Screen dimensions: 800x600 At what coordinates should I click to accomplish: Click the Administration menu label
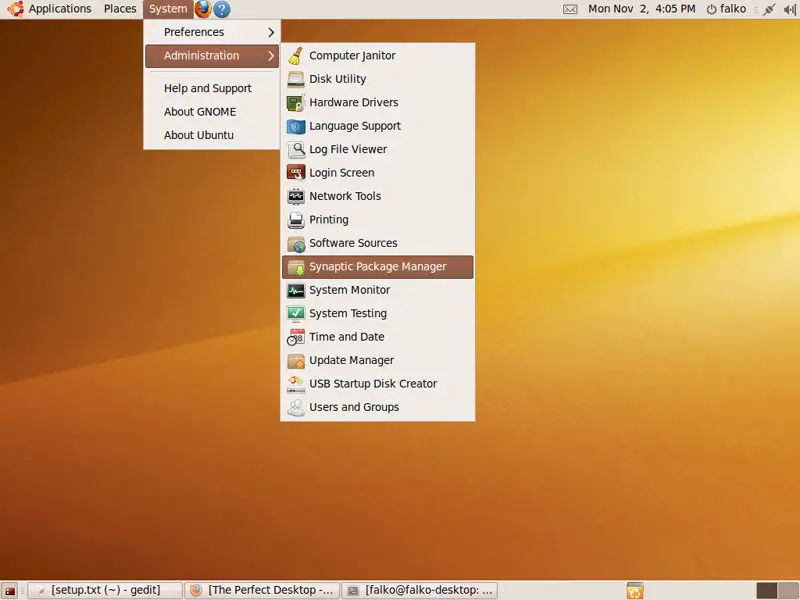[x=202, y=56]
